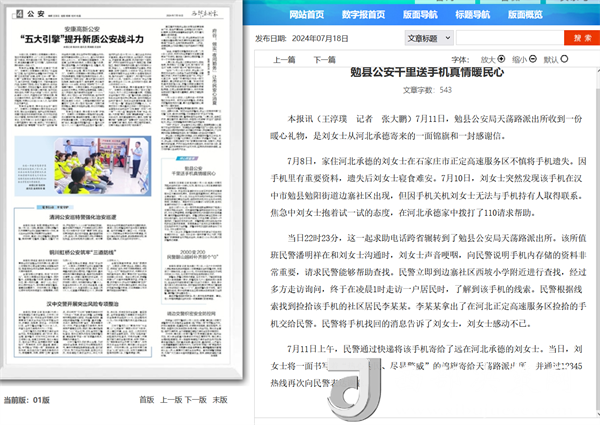Jump to last page with 末版

pos(220,399)
